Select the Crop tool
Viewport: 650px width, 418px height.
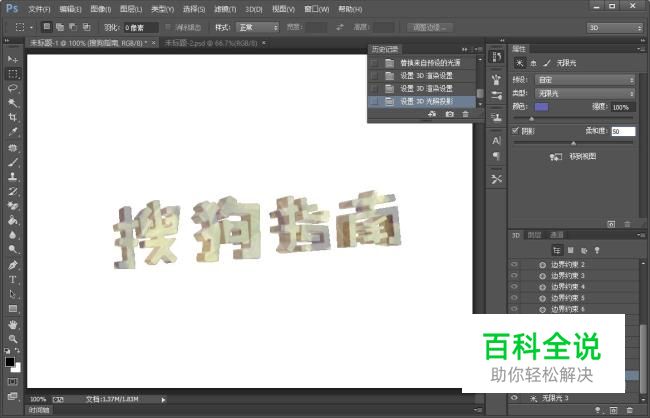(13, 117)
